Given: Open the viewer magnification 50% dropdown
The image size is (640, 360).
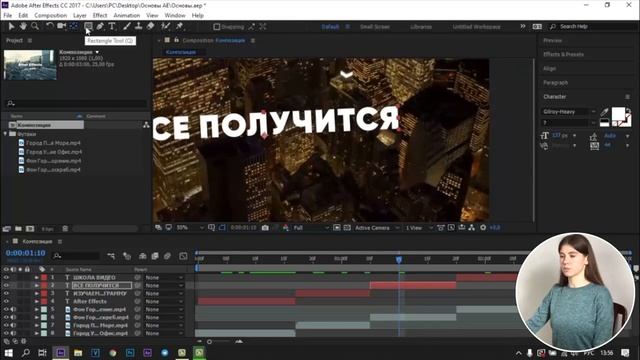Looking at the screenshot, I should (x=190, y=228).
